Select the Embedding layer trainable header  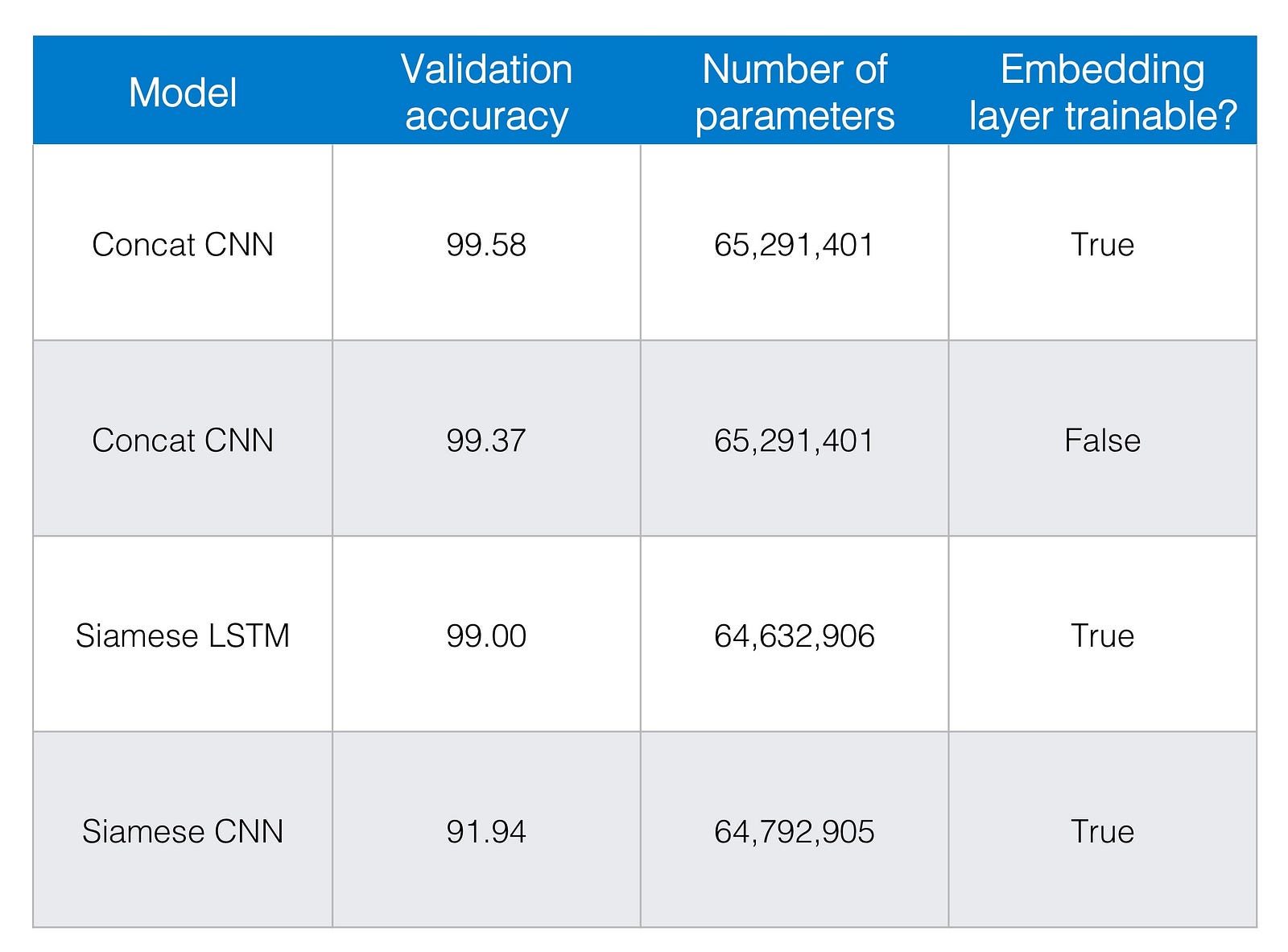[x=1102, y=93]
